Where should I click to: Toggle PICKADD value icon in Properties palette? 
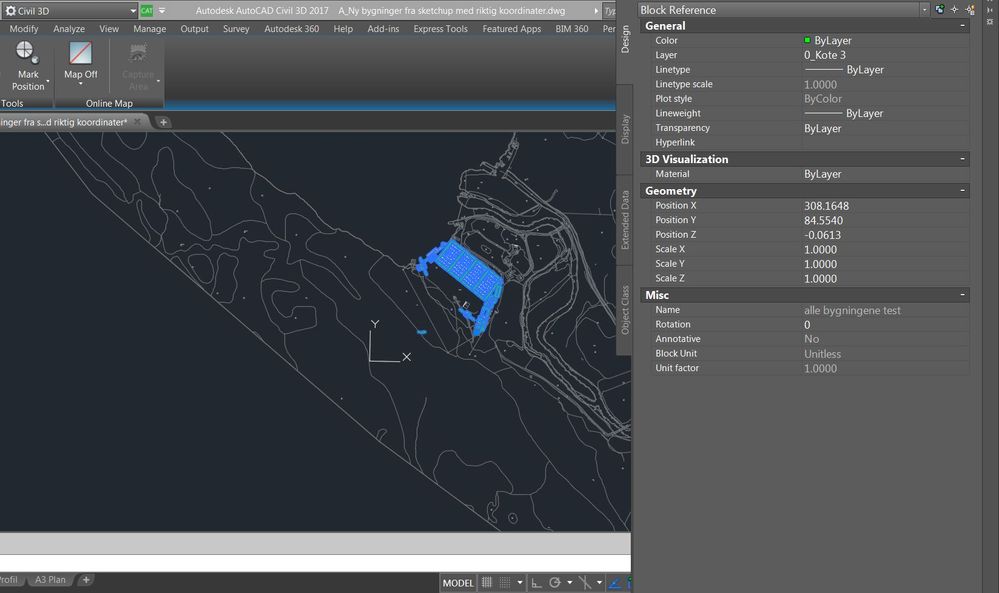pos(940,10)
